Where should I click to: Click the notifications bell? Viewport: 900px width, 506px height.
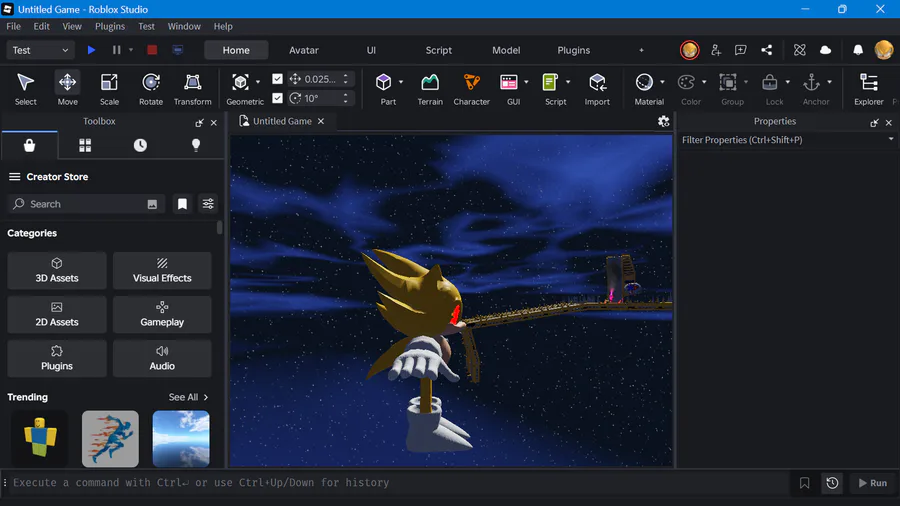tap(858, 50)
